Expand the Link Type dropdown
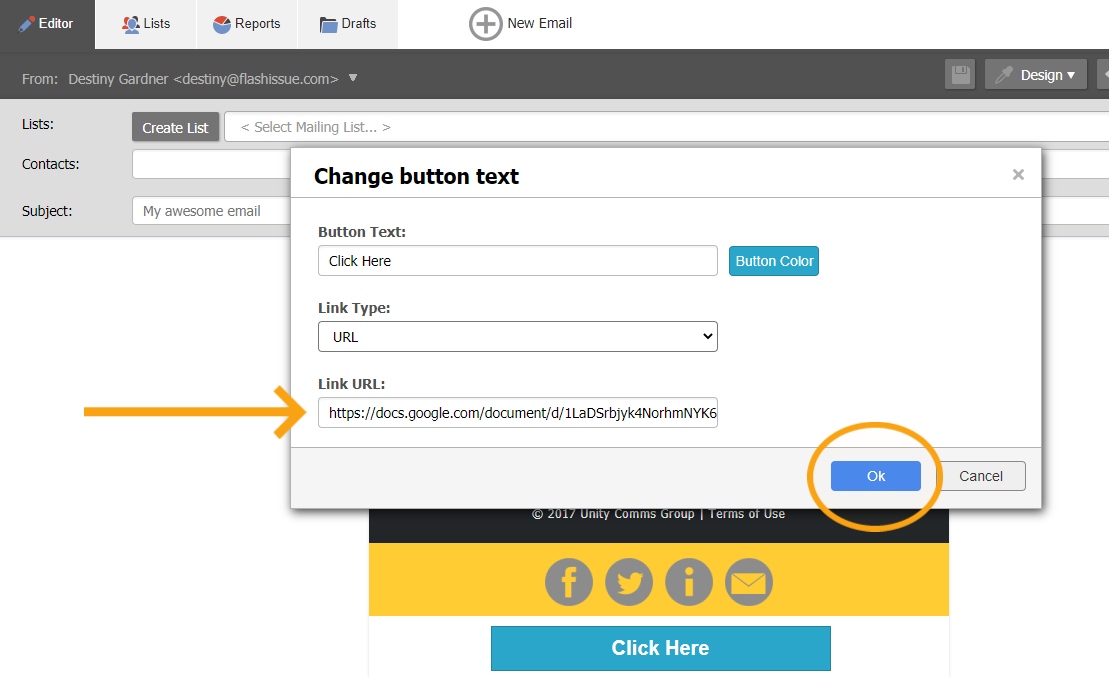1109x677 pixels. [x=517, y=337]
